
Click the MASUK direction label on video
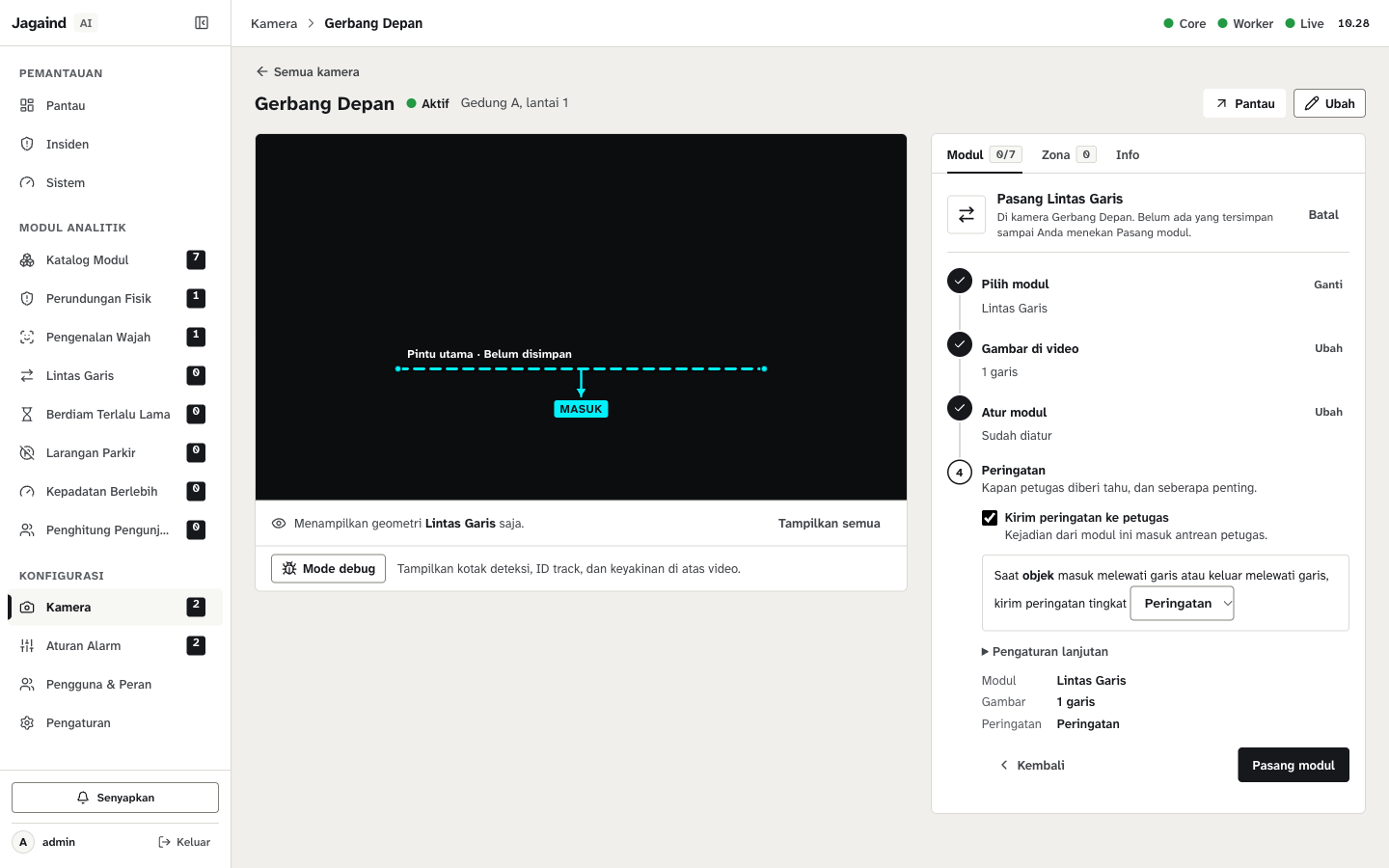coord(581,409)
